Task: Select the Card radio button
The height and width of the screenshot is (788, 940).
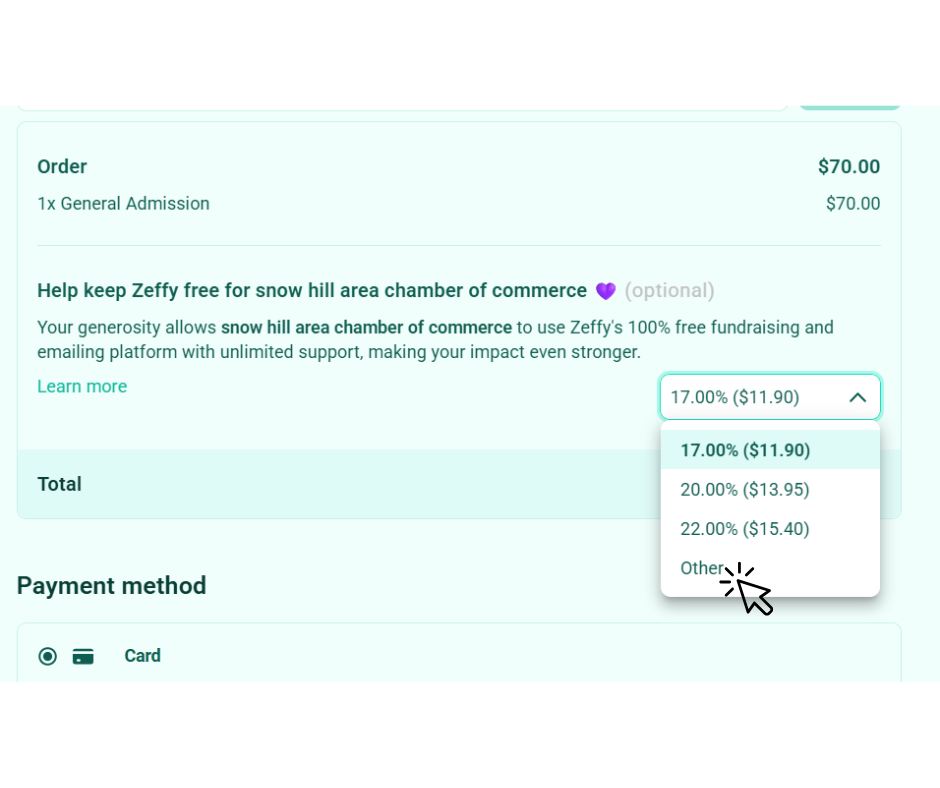Action: [x=47, y=657]
